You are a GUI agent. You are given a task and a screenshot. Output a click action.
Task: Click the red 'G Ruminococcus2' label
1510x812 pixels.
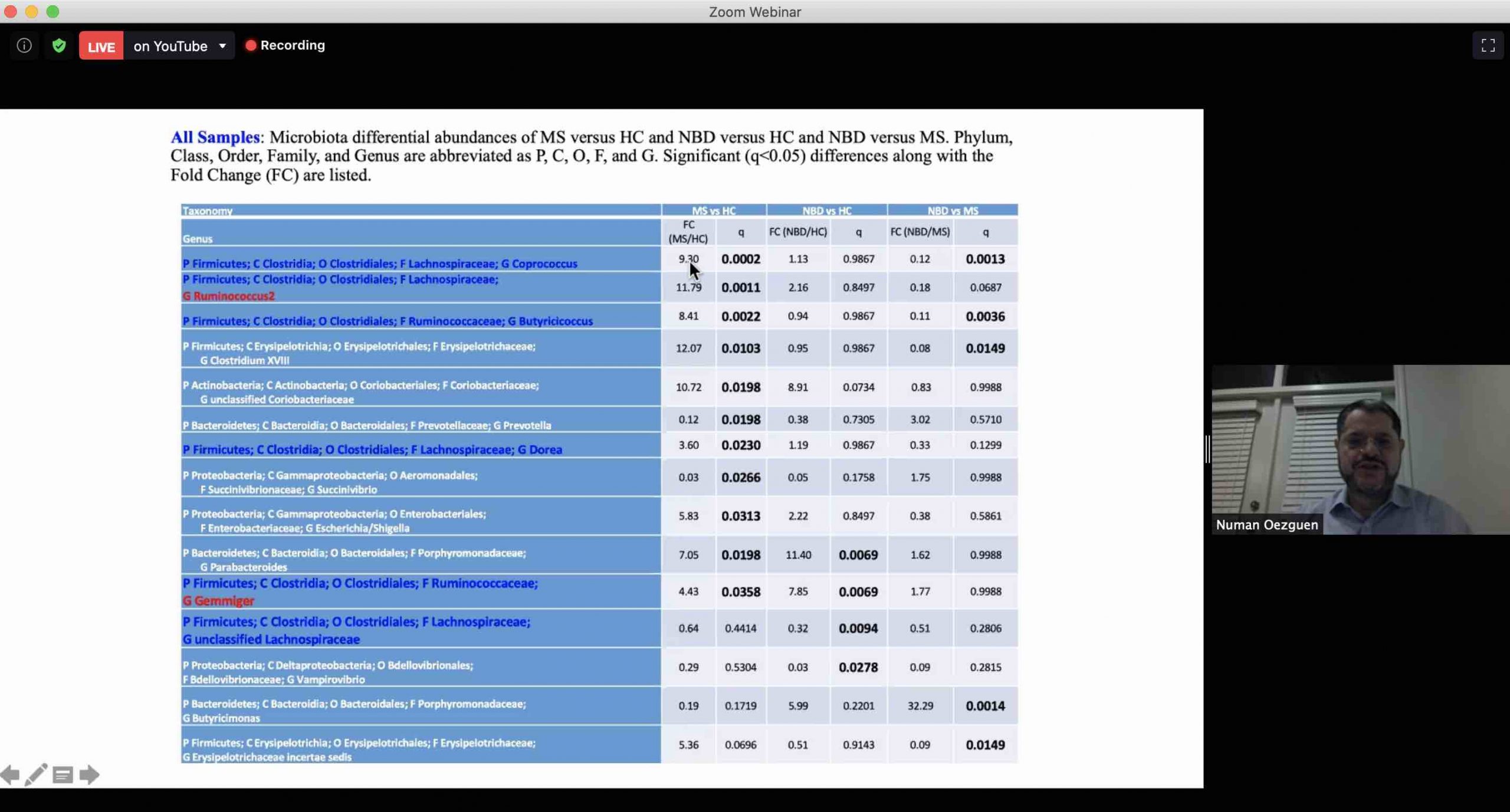(x=229, y=296)
